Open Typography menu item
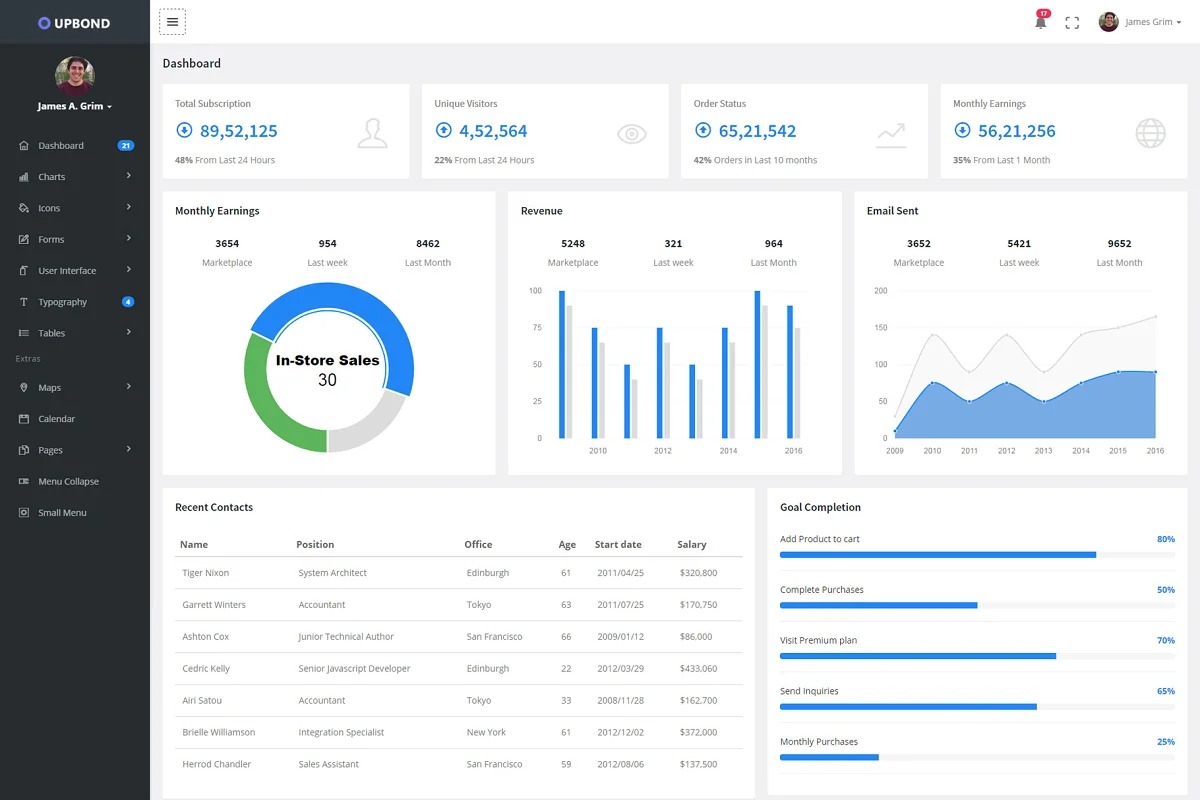The width and height of the screenshot is (1200, 800). (62, 302)
